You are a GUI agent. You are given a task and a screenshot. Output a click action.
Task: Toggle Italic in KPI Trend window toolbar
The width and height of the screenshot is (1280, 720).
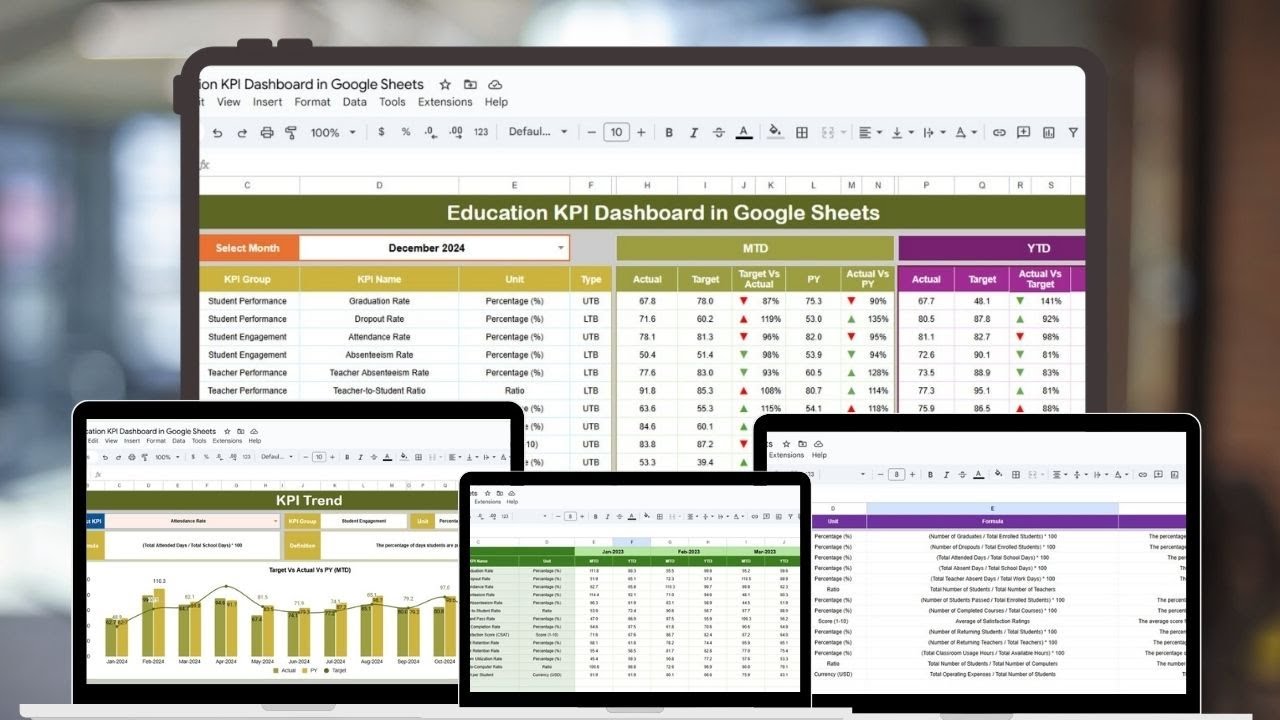pos(360,457)
